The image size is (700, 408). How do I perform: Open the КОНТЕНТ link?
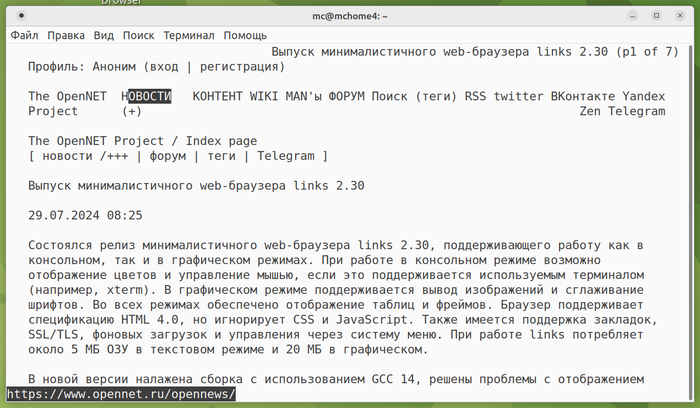click(217, 96)
